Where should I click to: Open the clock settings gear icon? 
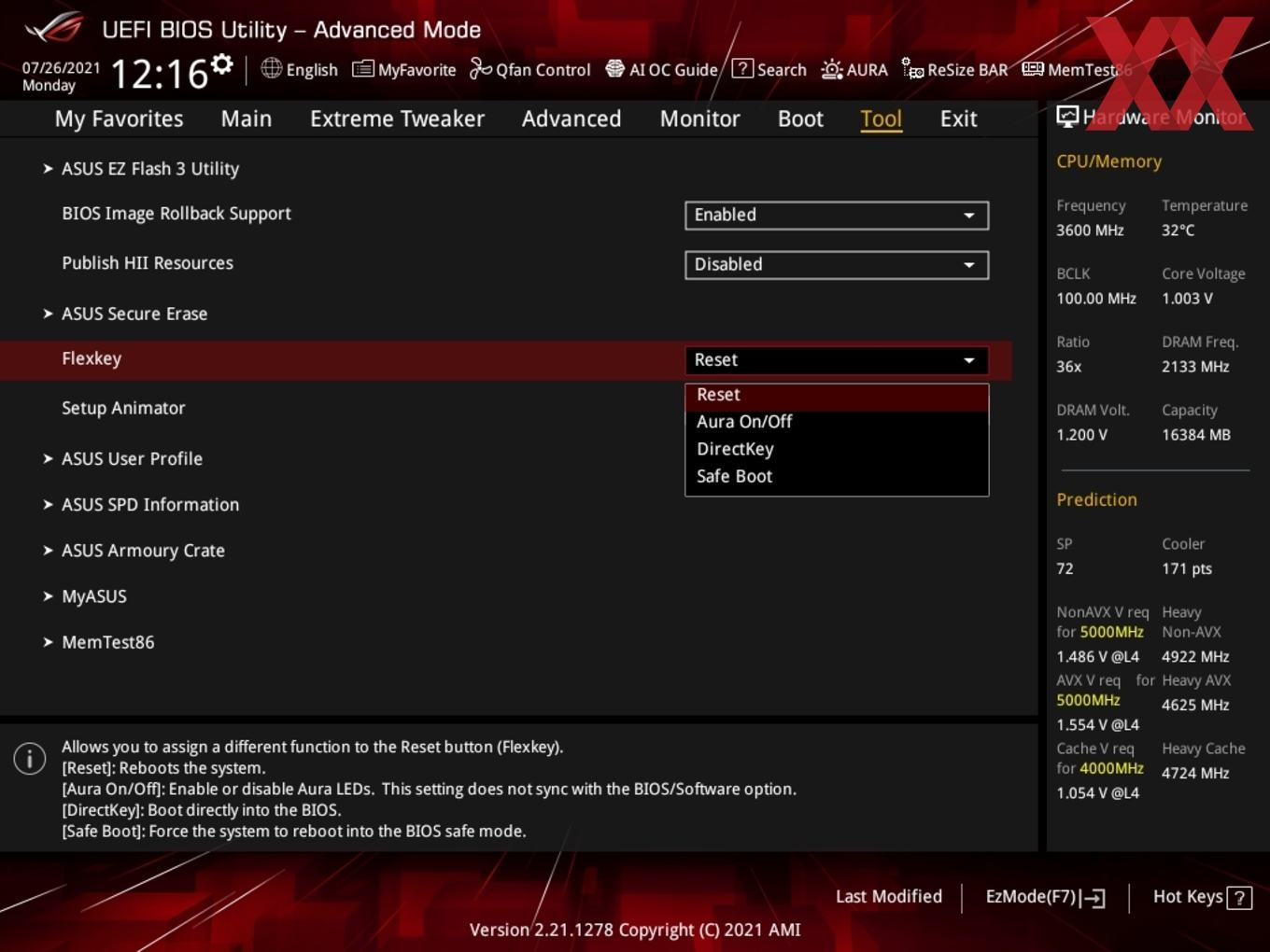222,63
